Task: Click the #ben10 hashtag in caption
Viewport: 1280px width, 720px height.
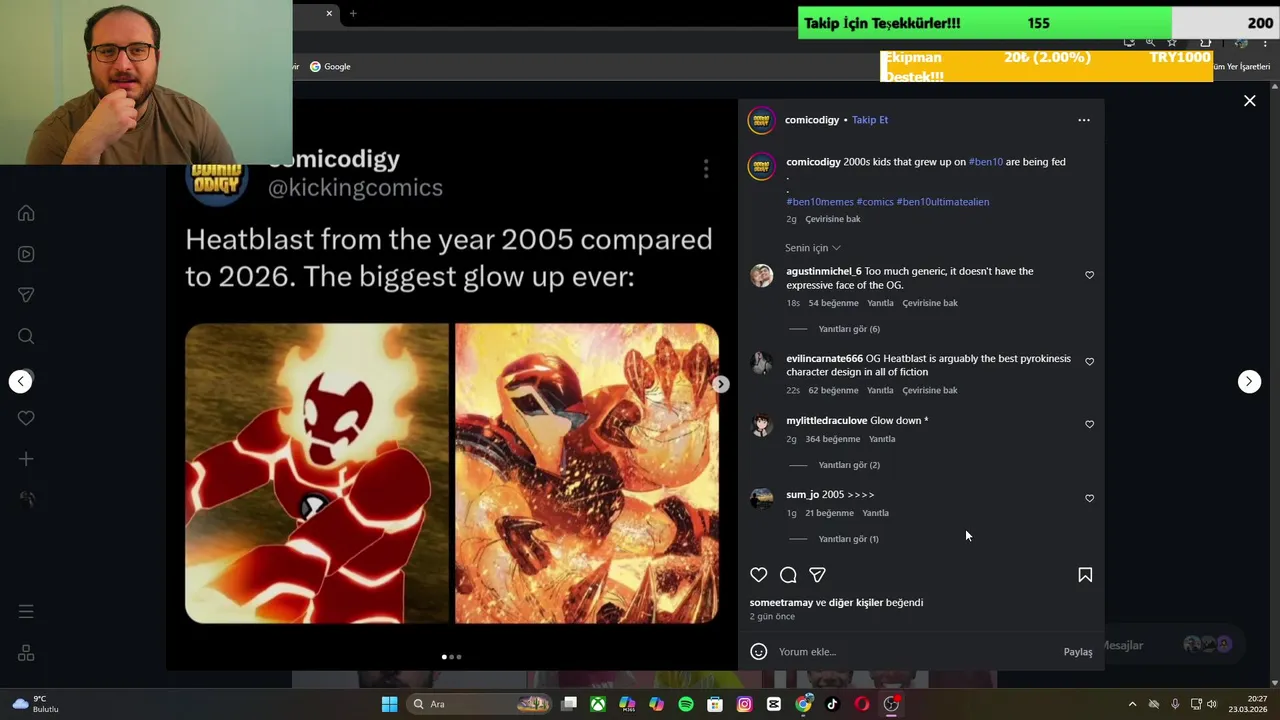Action: click(x=986, y=162)
